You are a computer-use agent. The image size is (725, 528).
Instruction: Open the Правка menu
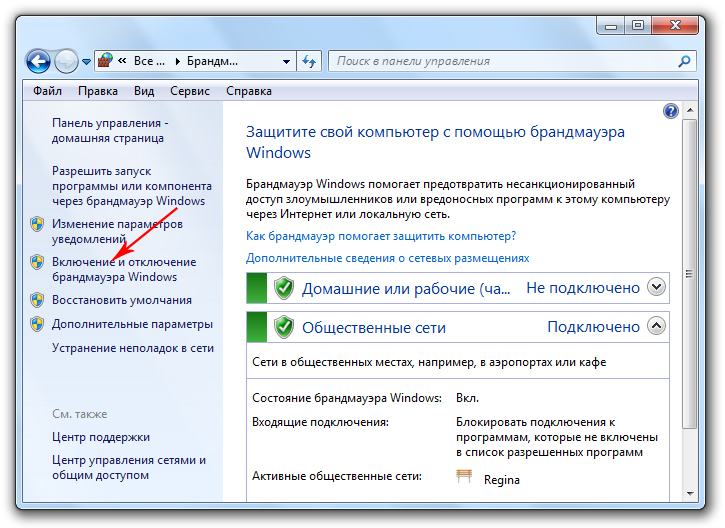point(98,91)
